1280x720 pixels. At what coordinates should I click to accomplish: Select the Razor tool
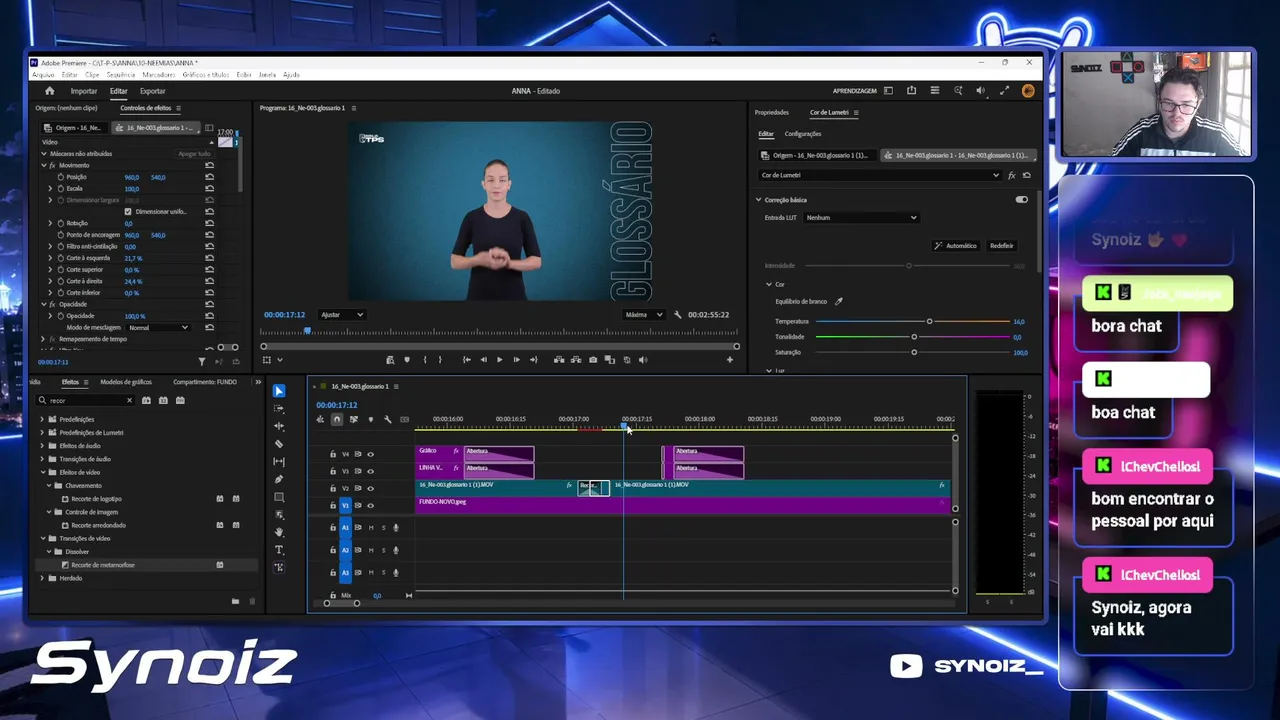279,444
